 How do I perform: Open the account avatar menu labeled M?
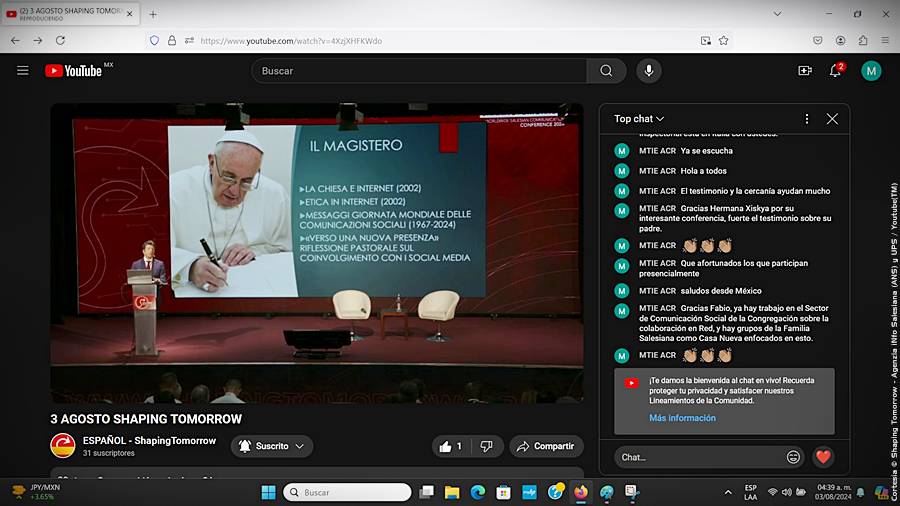pyautogui.click(x=871, y=71)
